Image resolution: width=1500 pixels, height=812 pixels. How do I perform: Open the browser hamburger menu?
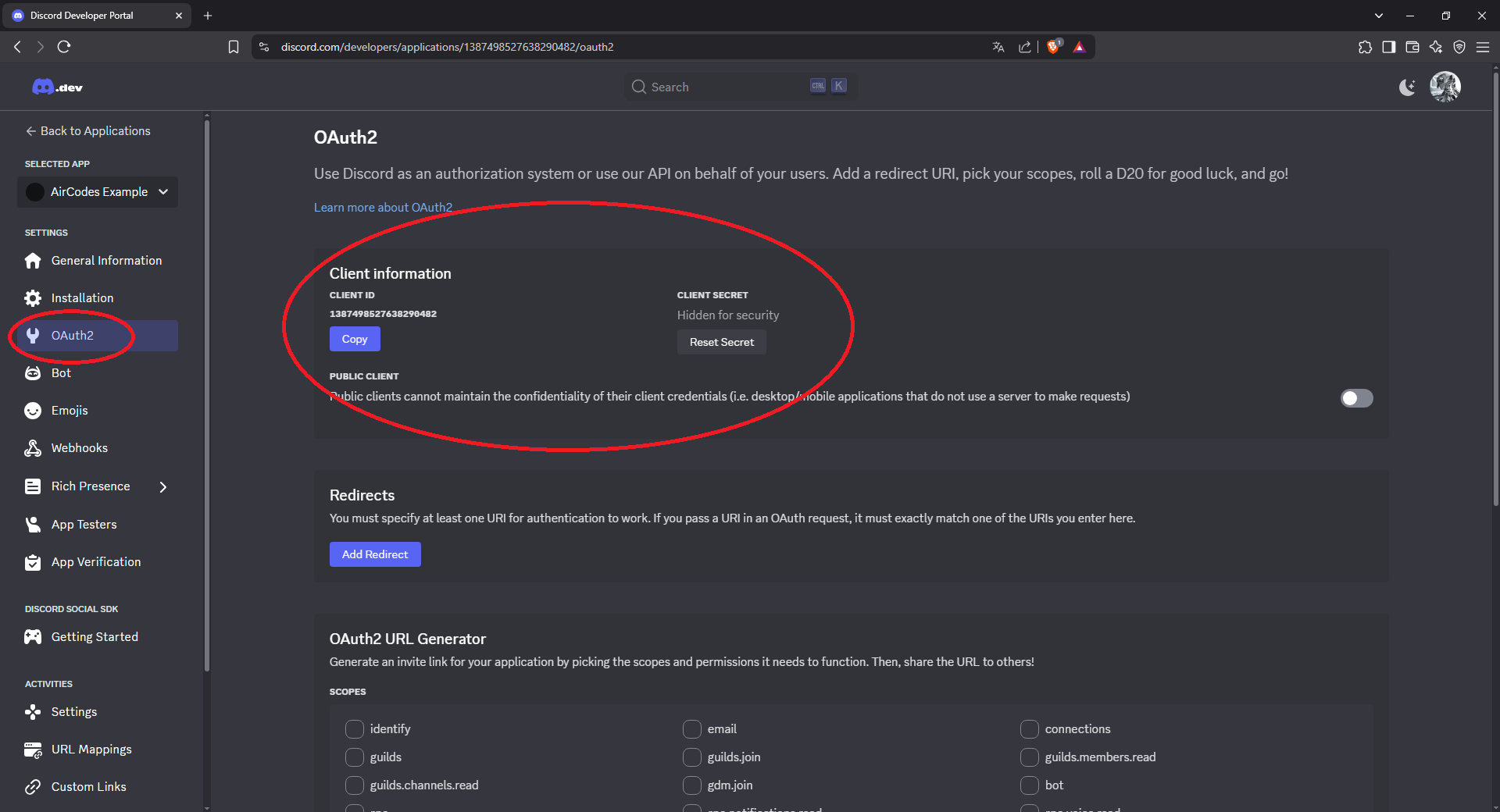point(1482,47)
